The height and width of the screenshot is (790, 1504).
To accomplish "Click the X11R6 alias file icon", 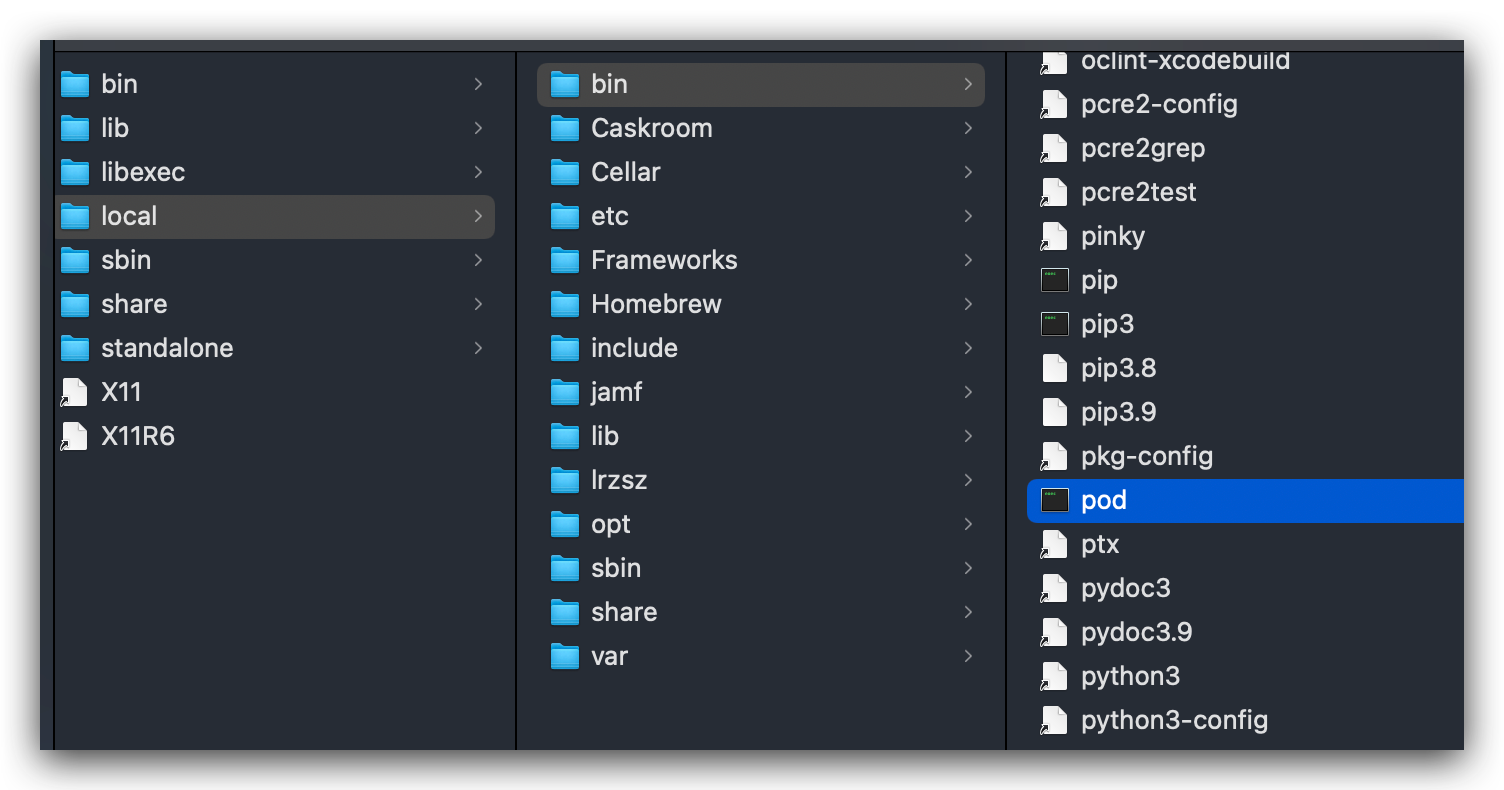I will tap(74, 436).
